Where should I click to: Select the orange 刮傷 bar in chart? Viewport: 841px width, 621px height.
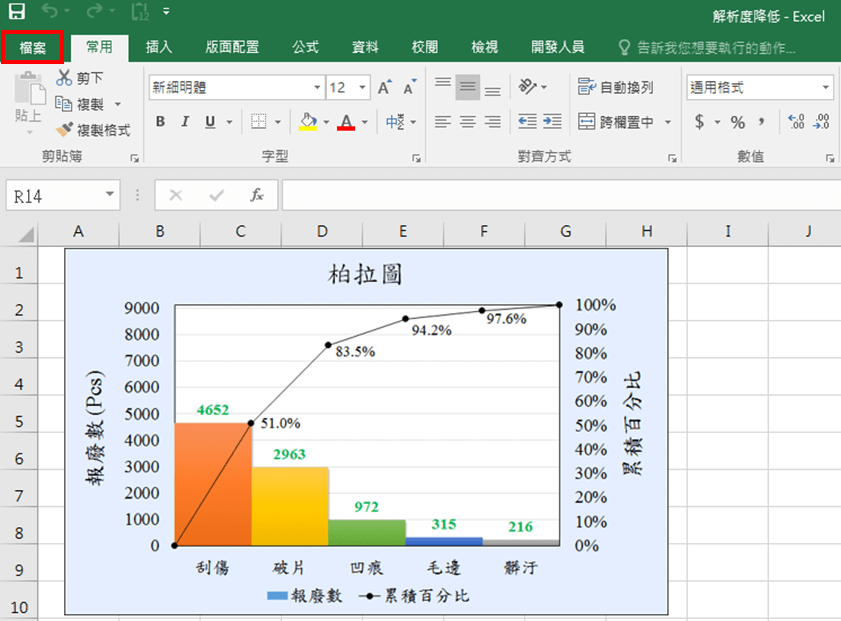[x=212, y=484]
